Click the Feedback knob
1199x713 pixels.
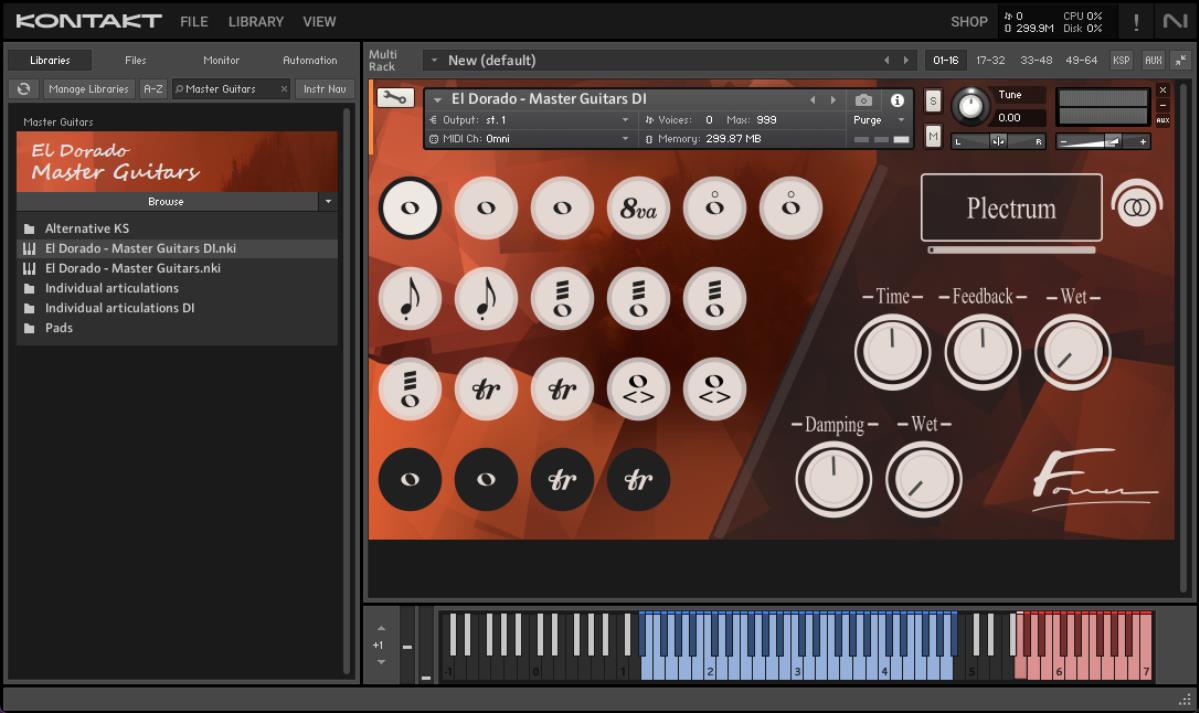(x=982, y=351)
